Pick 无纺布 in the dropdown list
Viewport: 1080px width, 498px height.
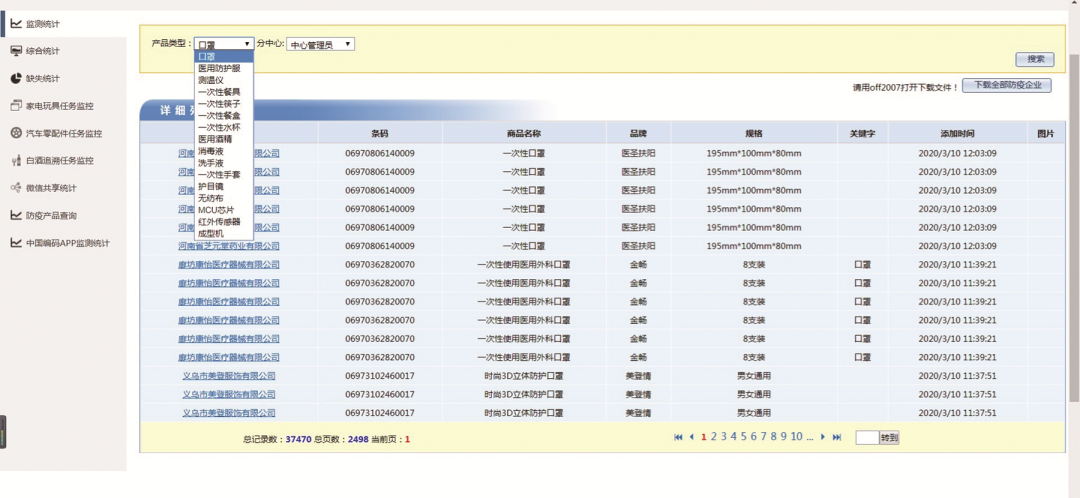pyautogui.click(x=224, y=198)
